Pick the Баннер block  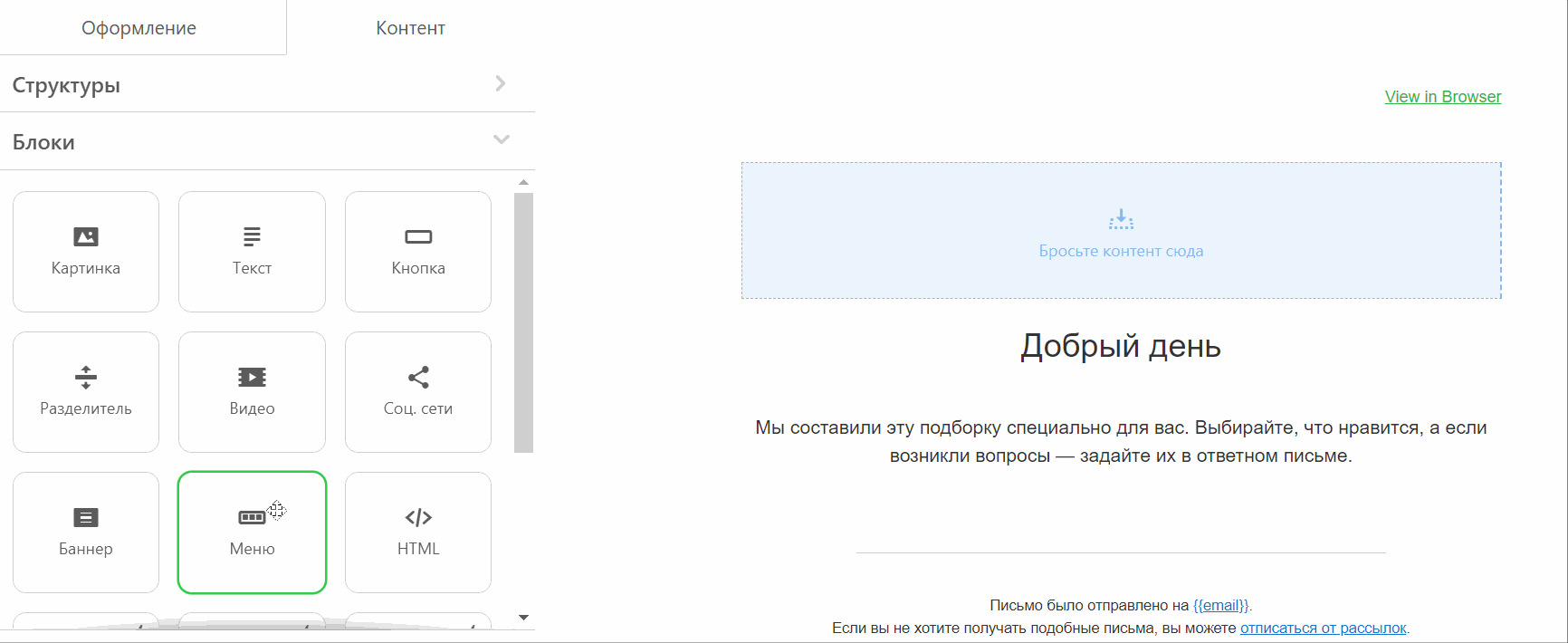pyautogui.click(x=86, y=533)
